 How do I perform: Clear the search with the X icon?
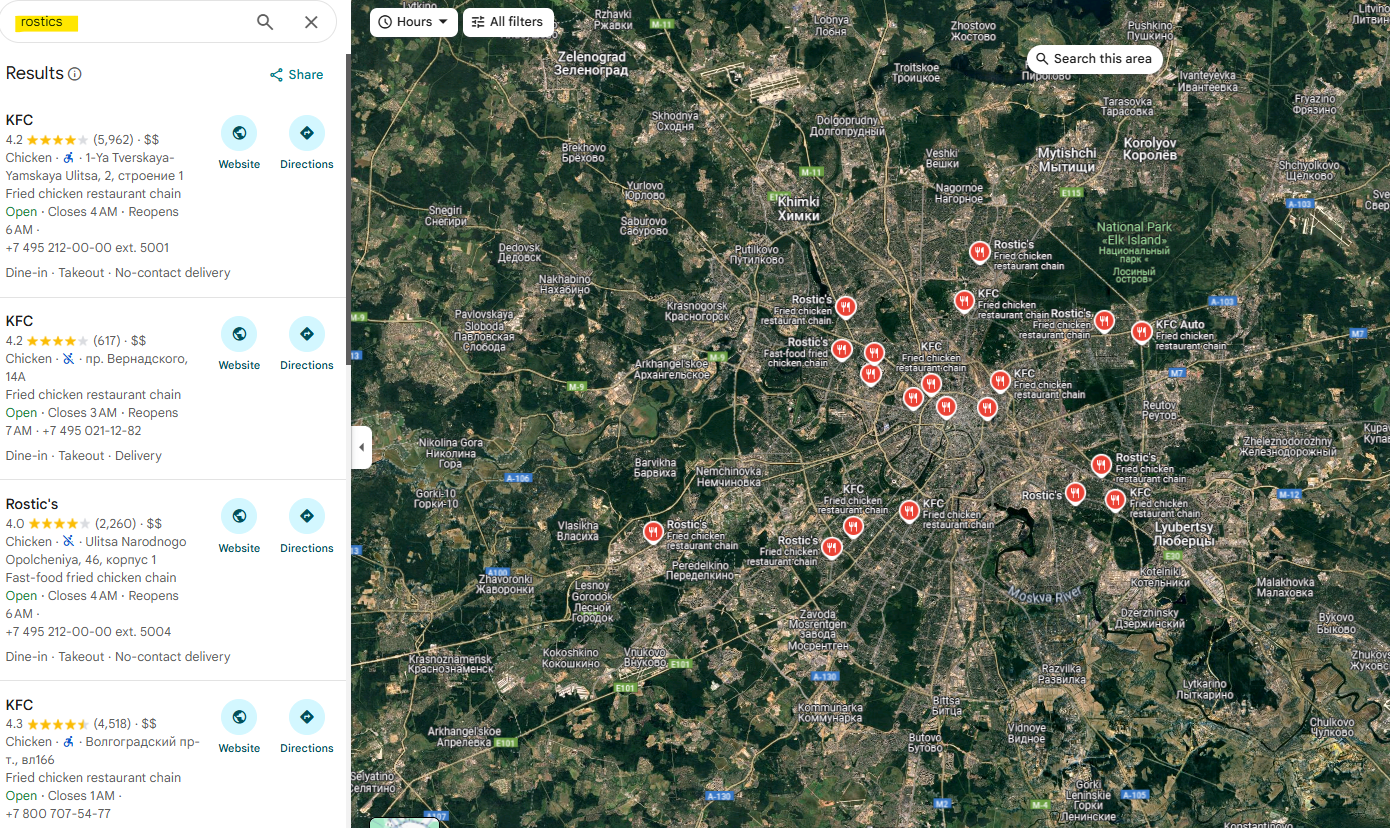point(311,22)
